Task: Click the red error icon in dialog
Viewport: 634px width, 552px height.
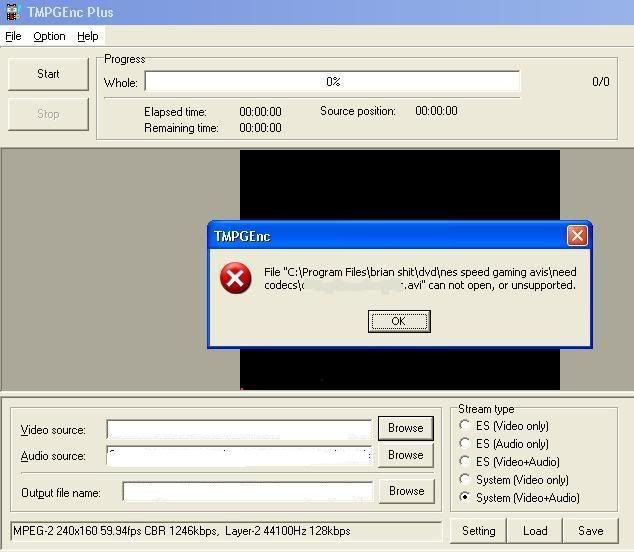Action: click(236, 278)
